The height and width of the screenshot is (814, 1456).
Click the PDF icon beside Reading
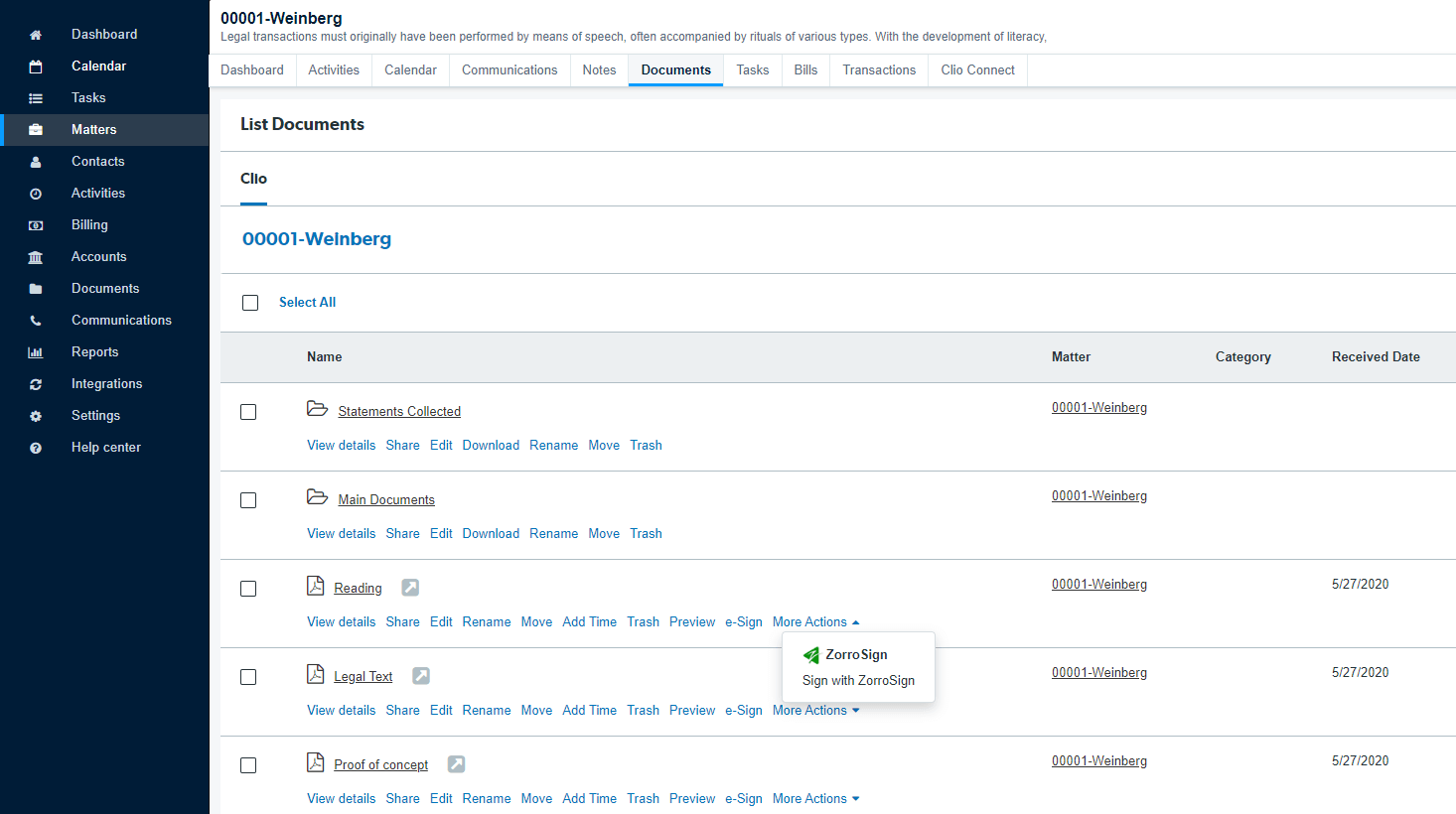pos(316,586)
